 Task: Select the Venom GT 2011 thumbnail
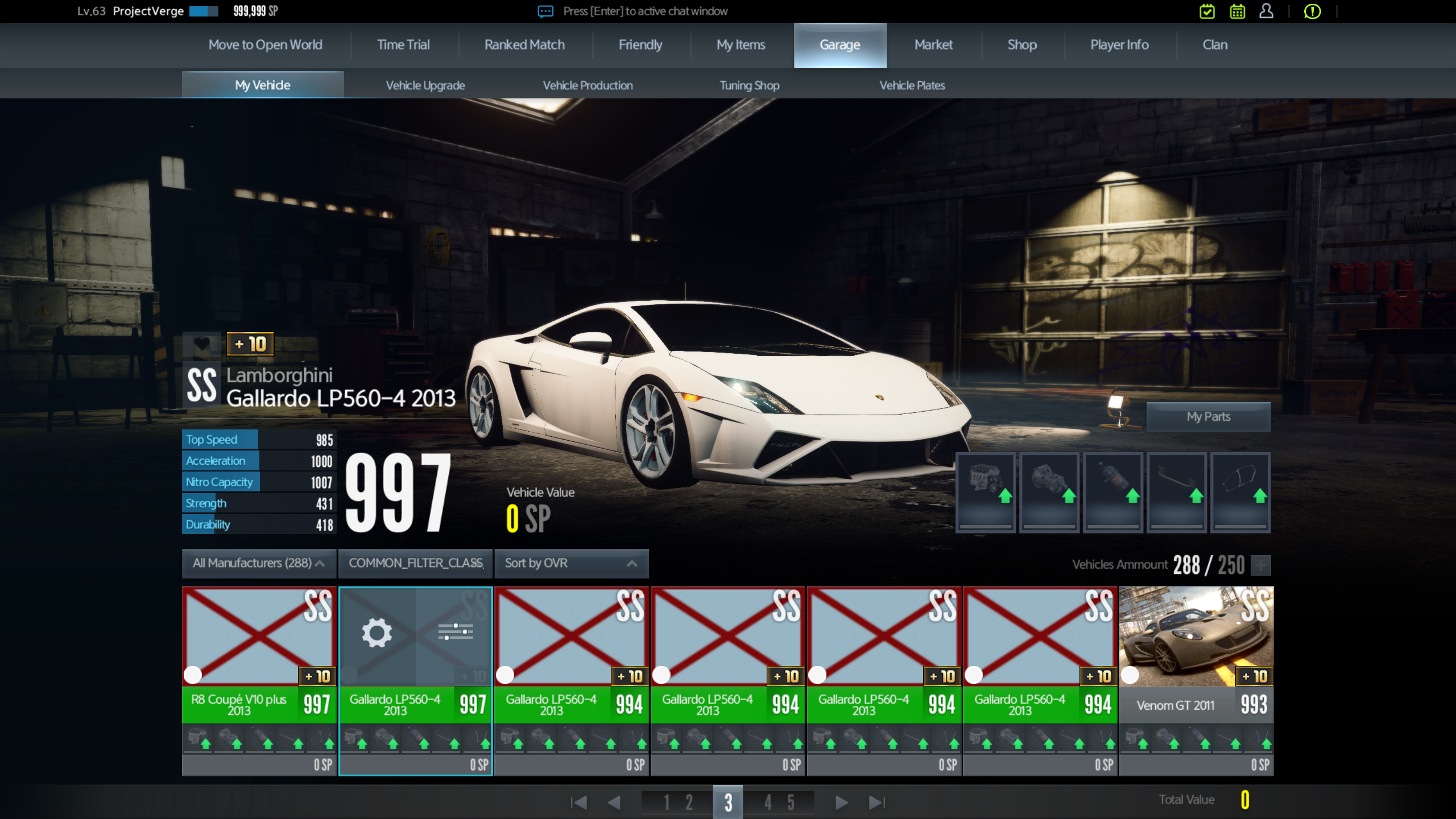coord(1197,636)
